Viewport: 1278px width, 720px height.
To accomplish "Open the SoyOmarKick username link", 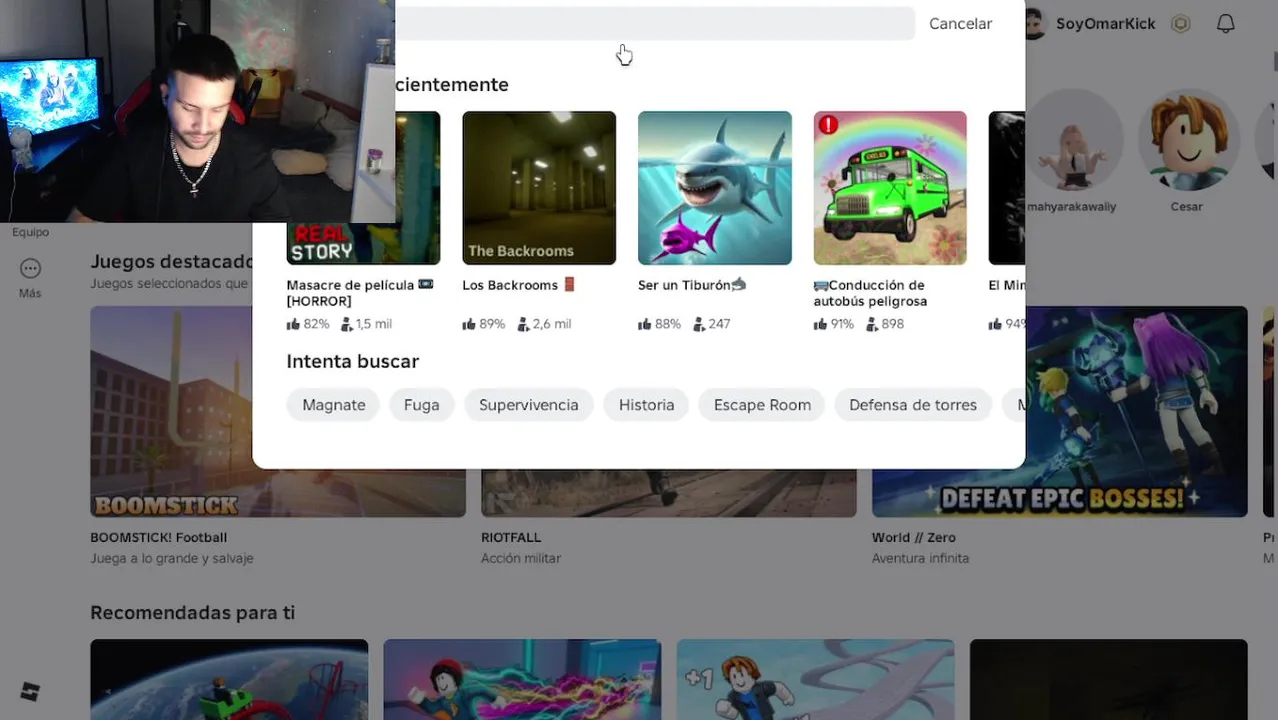I will pos(1105,23).
